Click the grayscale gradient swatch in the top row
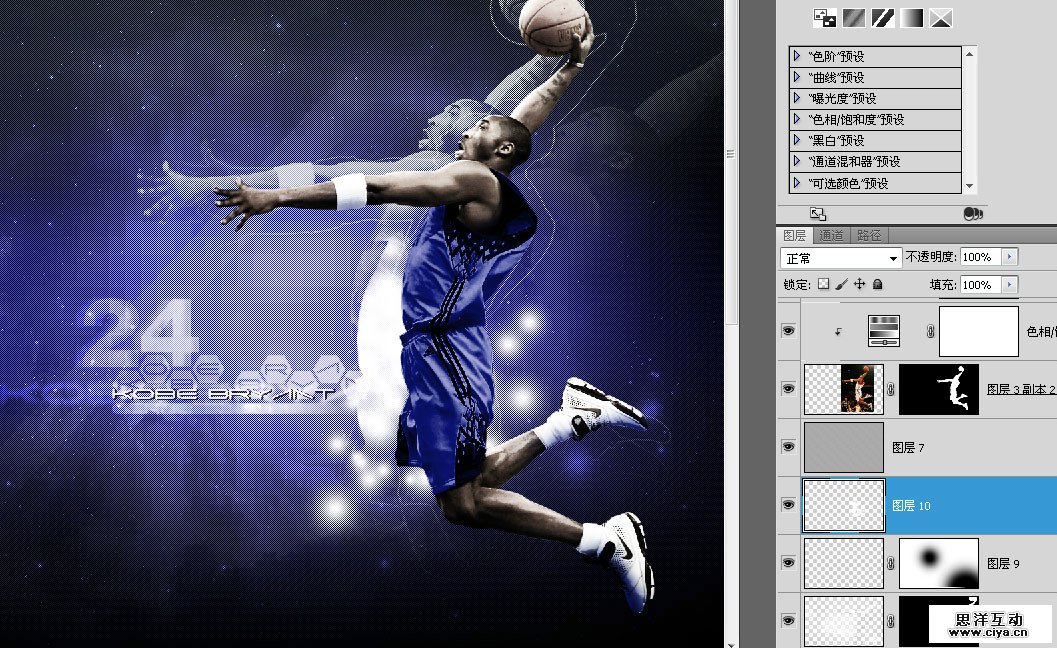1057x648 pixels. point(910,17)
